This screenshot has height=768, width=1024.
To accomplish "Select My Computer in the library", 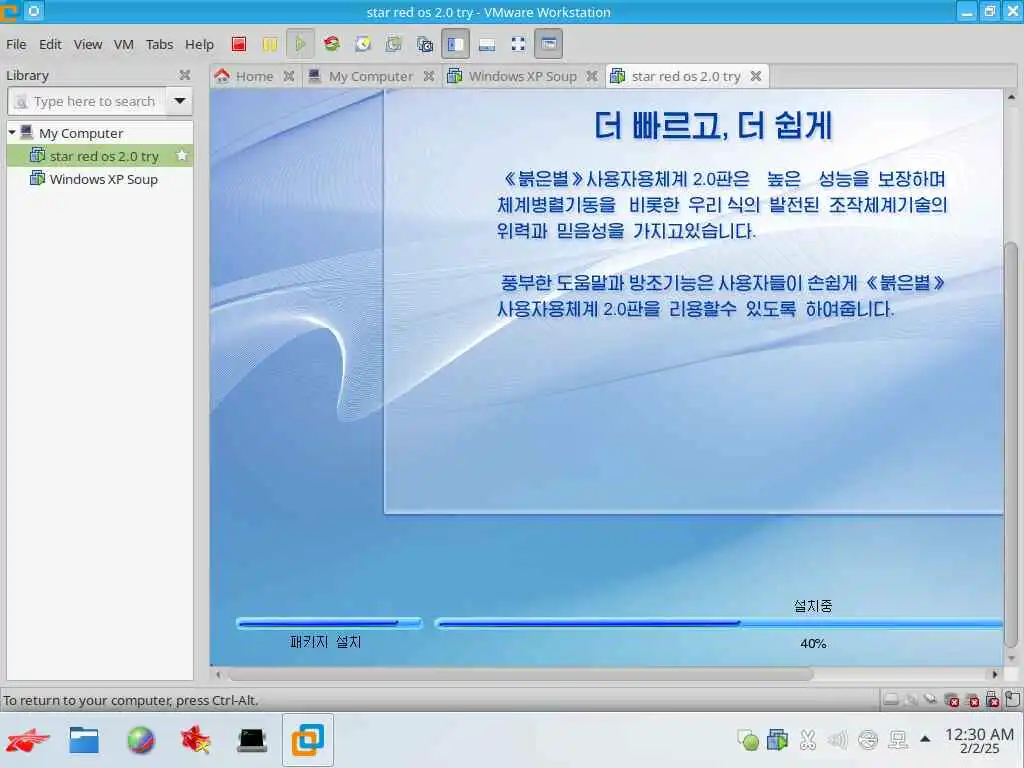I will coord(81,133).
